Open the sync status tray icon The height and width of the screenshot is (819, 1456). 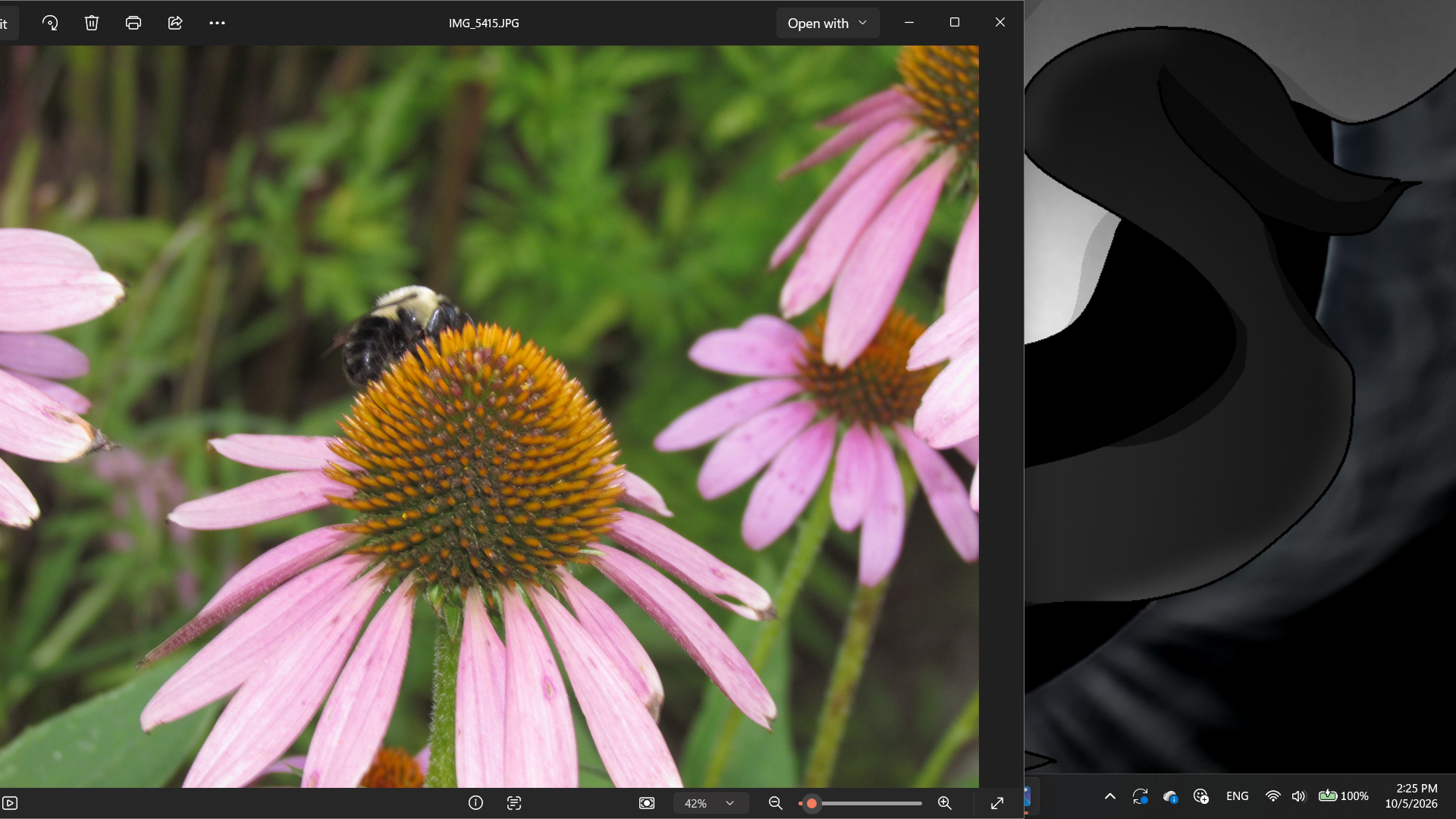click(1140, 796)
